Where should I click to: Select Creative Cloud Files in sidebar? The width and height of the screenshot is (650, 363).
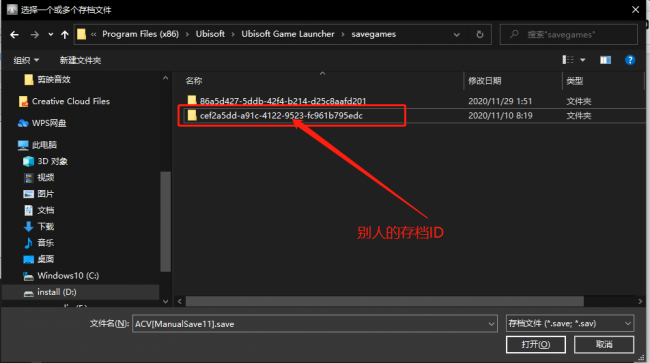coord(64,101)
